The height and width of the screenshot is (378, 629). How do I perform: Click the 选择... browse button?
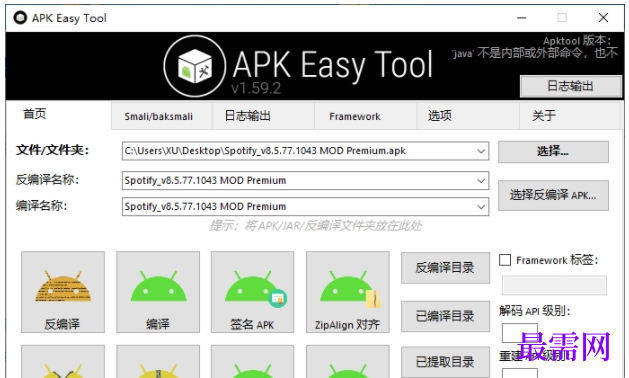(x=553, y=152)
